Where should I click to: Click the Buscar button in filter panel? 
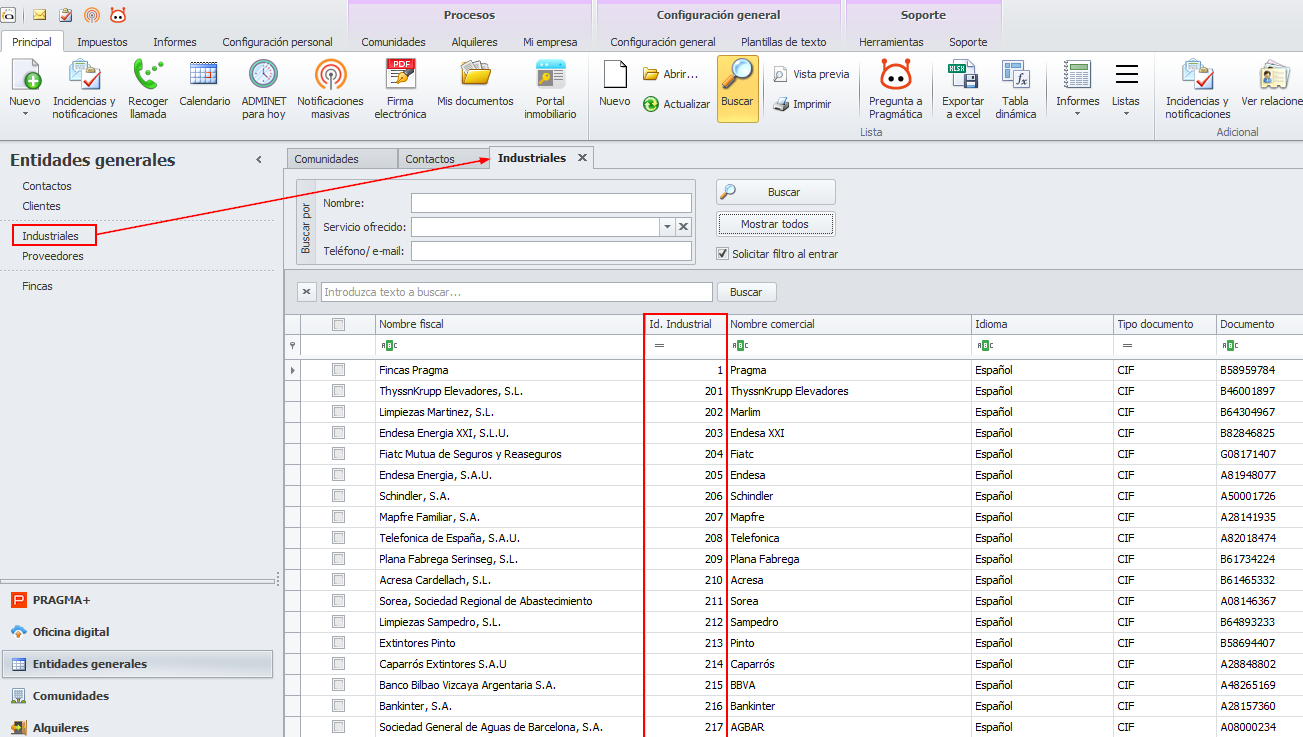[x=776, y=192]
